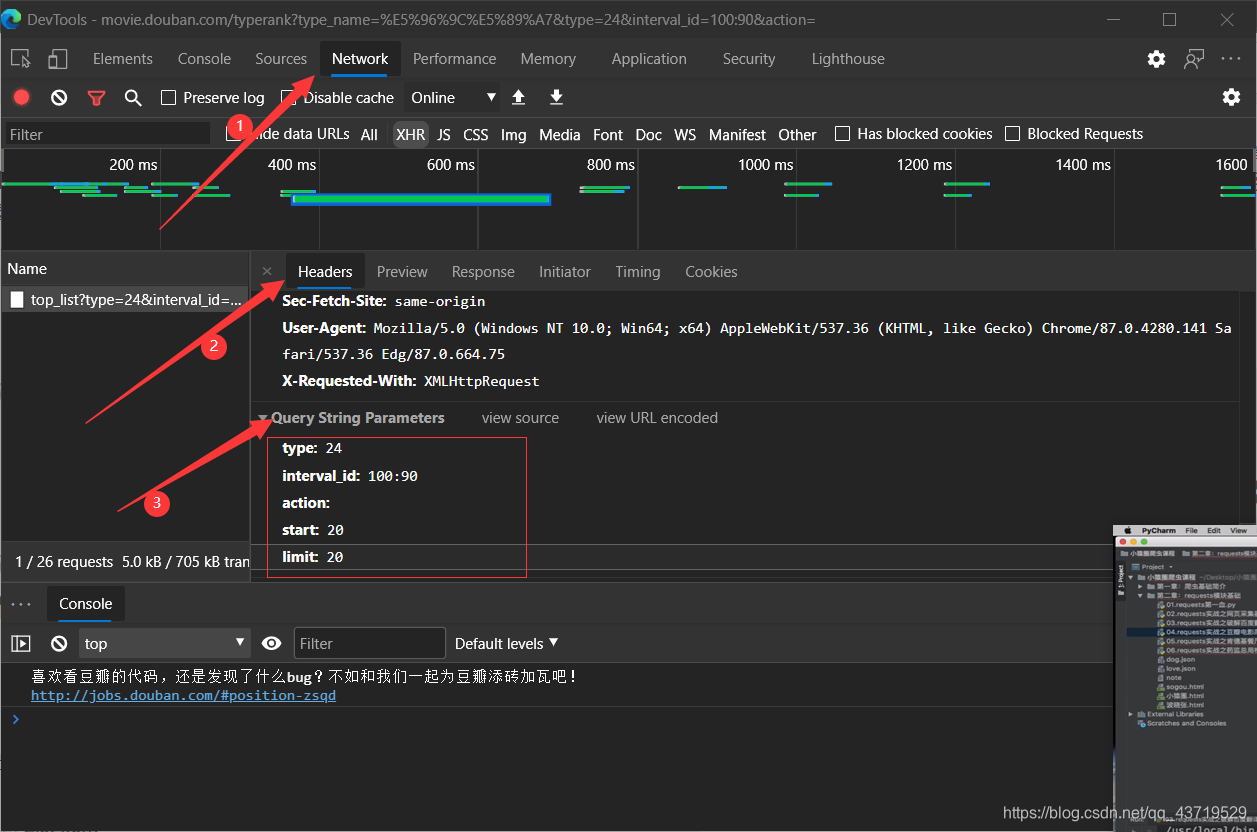The height and width of the screenshot is (832, 1257).
Task: Select the All request type filter
Action: pos(369,134)
